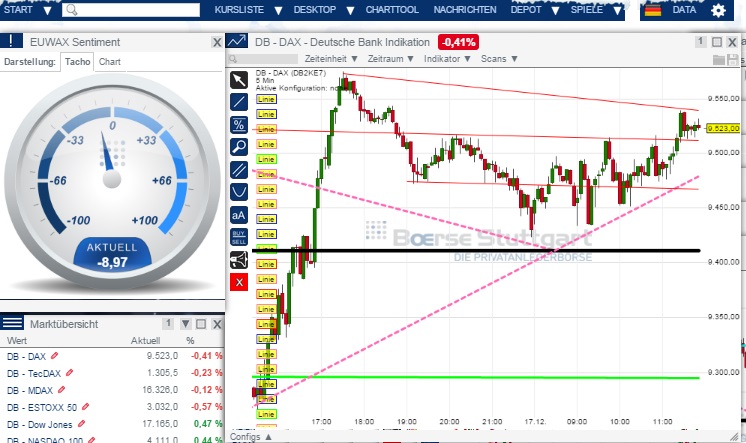746x443 pixels.
Task: Select the single line drawing tool
Action: point(239,102)
